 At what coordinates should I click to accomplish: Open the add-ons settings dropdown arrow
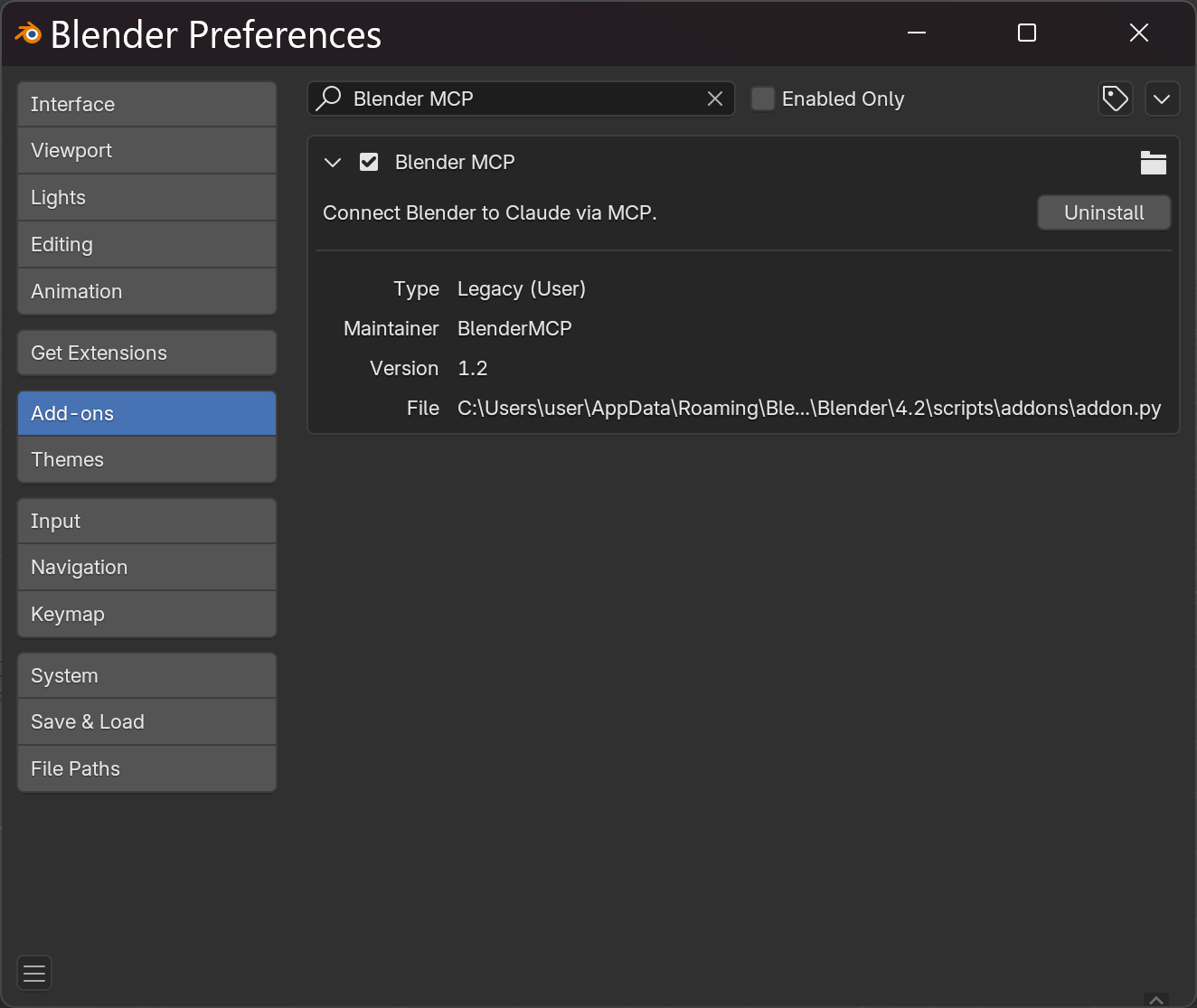[1162, 99]
